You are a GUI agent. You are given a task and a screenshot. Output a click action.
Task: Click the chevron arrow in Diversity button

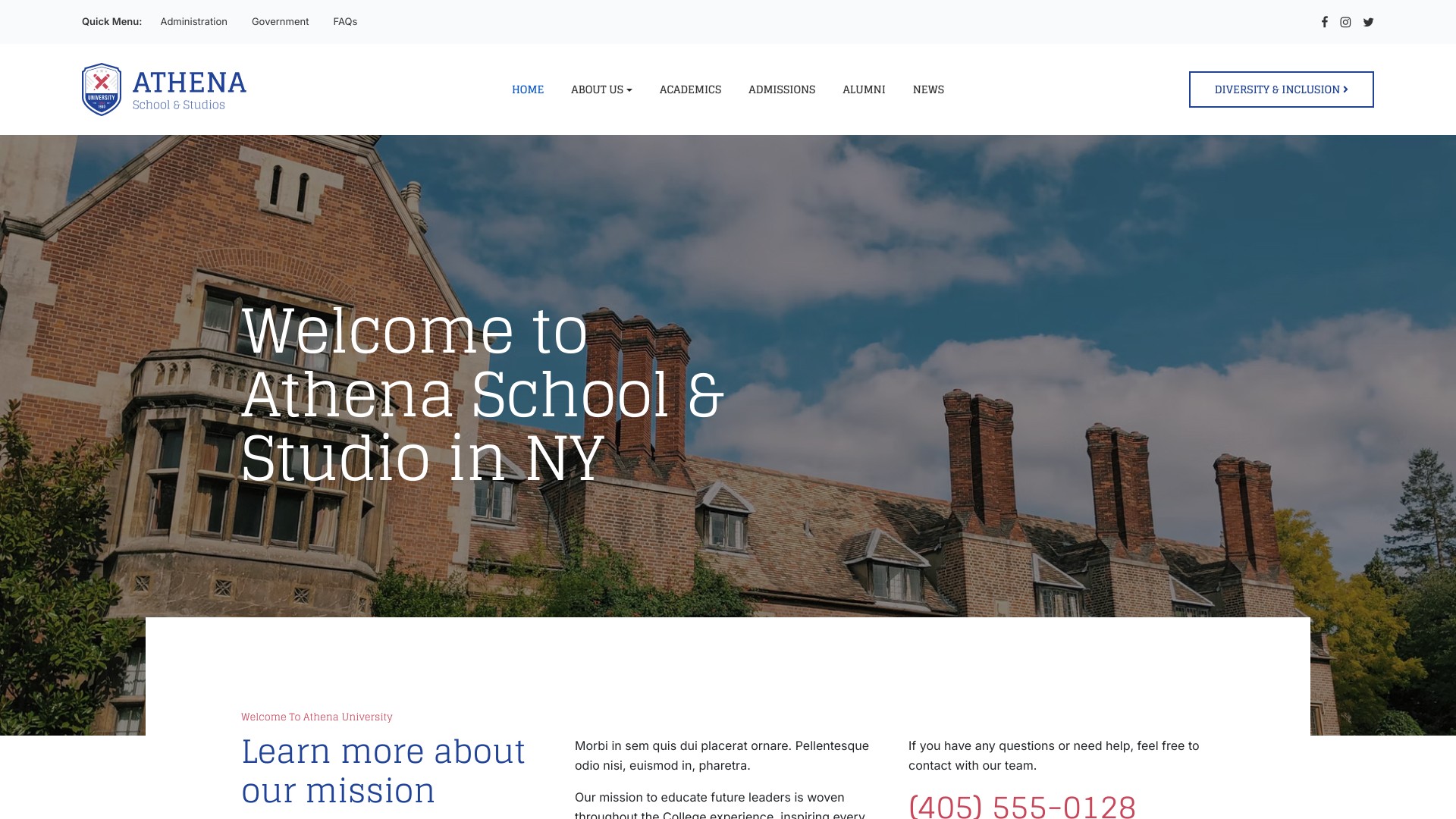(1345, 89)
